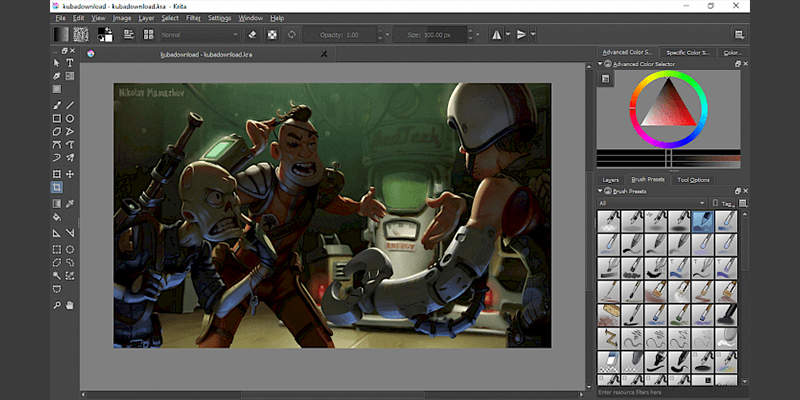Screen dimensions: 800x400
Task: Click the foreground/background color swatches
Action: [x=105, y=35]
